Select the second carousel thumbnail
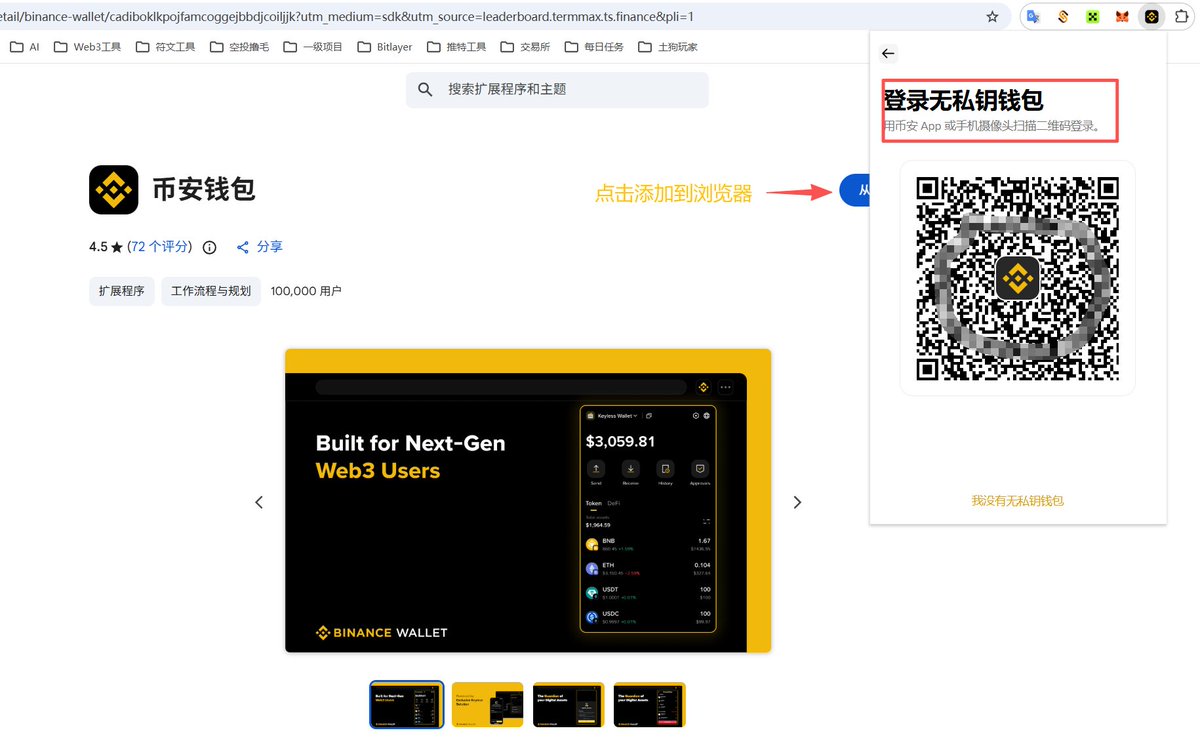This screenshot has width=1200, height=741. (x=488, y=705)
